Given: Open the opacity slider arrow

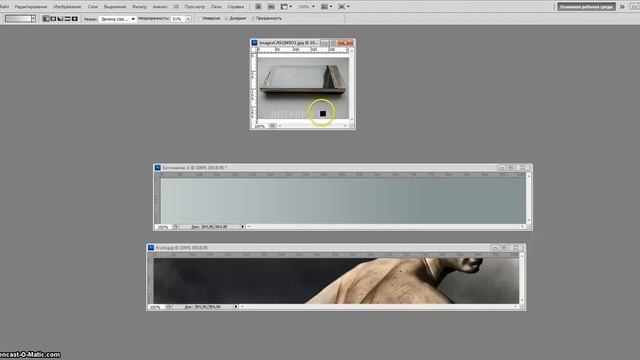Looking at the screenshot, I should click(x=188, y=19).
